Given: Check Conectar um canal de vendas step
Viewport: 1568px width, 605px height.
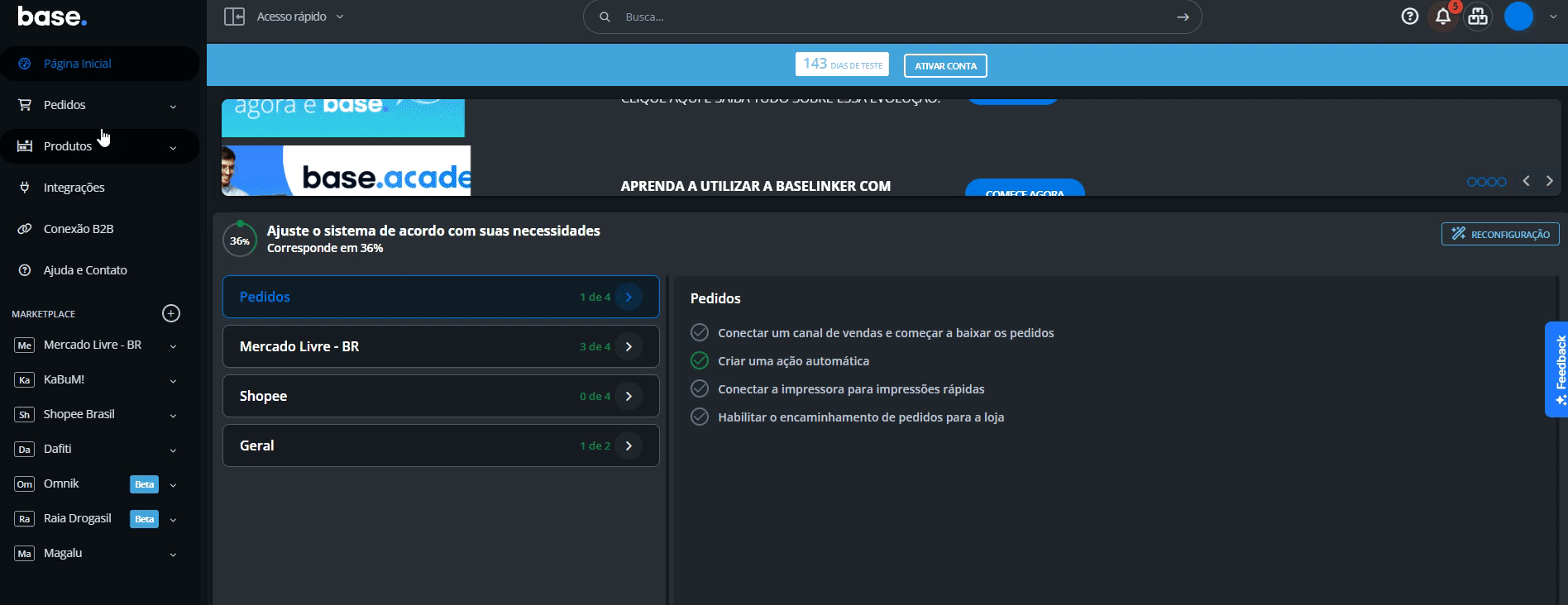Looking at the screenshot, I should pyautogui.click(x=700, y=332).
